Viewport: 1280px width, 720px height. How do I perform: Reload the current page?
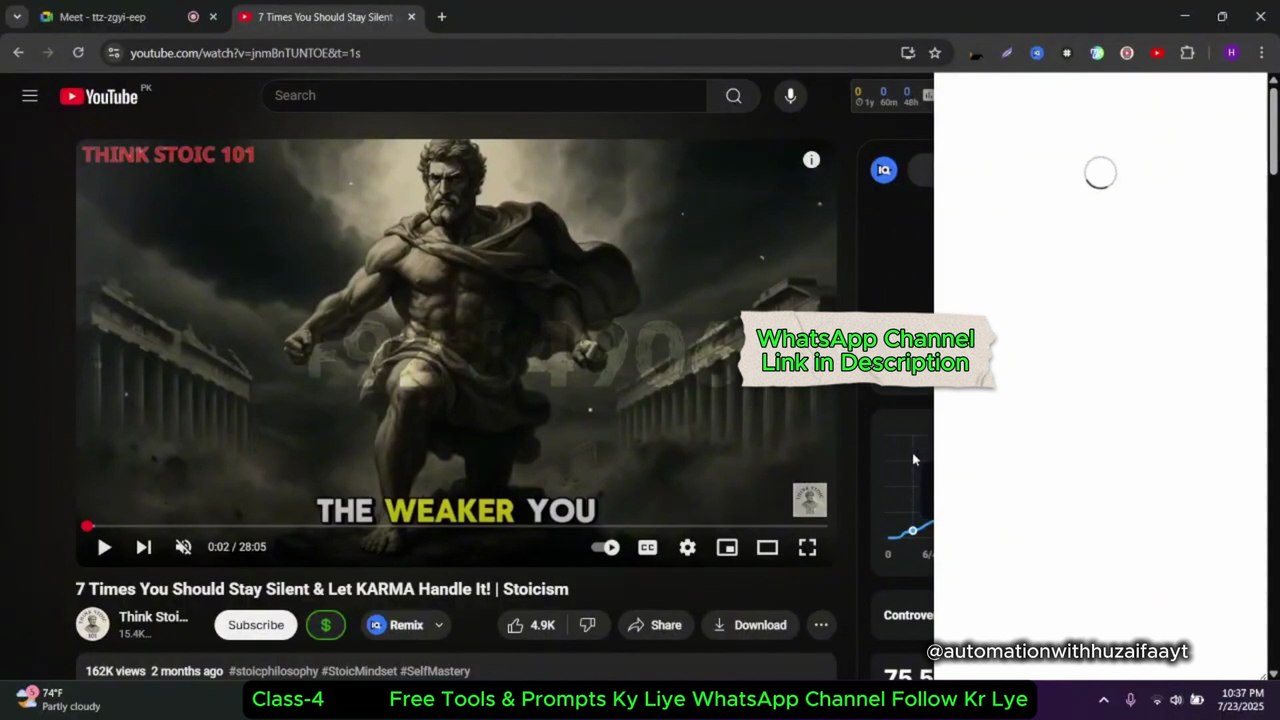[x=78, y=53]
